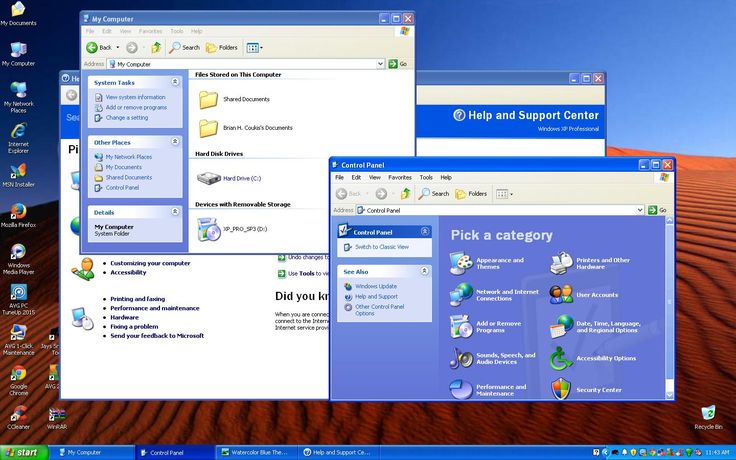This screenshot has height=460, width=736.
Task: Launch Mozilla Firefox from the desktop
Action: (x=17, y=212)
